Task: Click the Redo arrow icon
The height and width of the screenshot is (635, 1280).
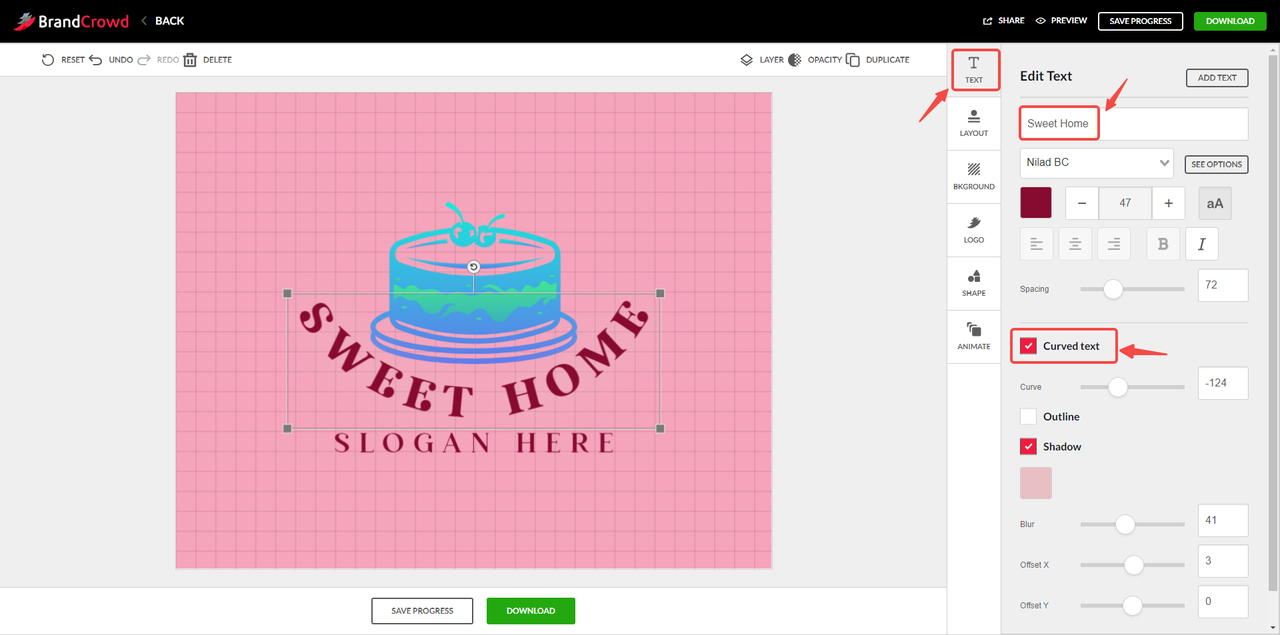Action: (x=144, y=60)
